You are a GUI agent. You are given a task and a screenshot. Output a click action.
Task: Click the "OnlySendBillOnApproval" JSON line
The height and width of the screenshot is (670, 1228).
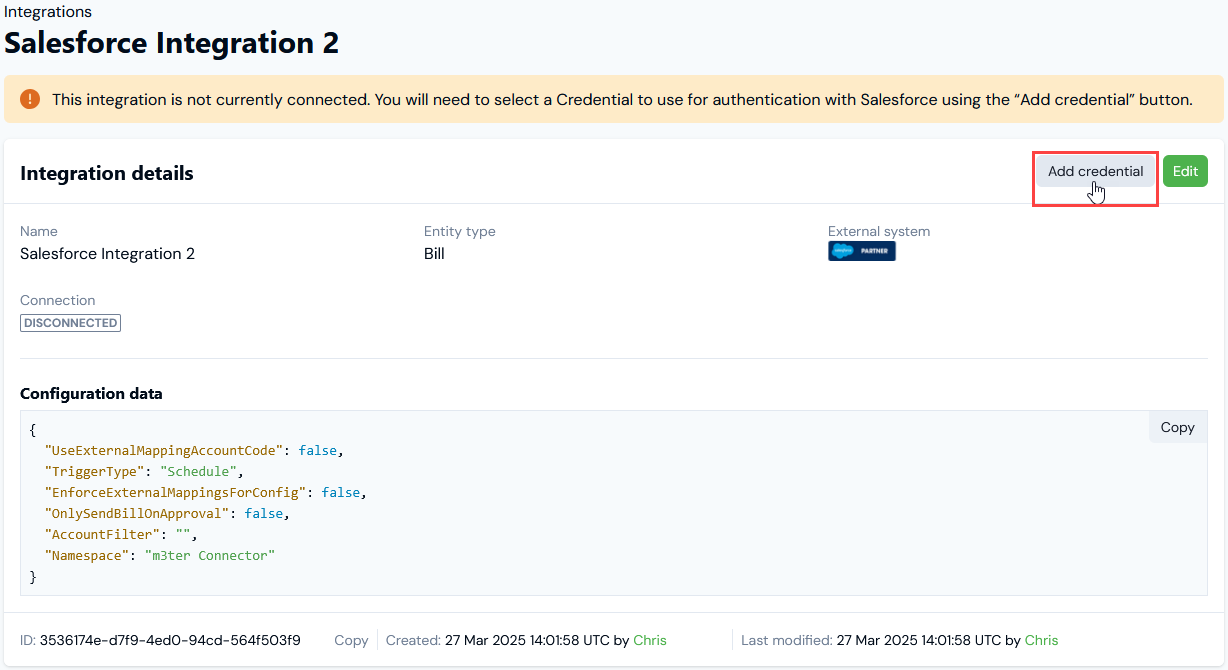click(x=167, y=513)
